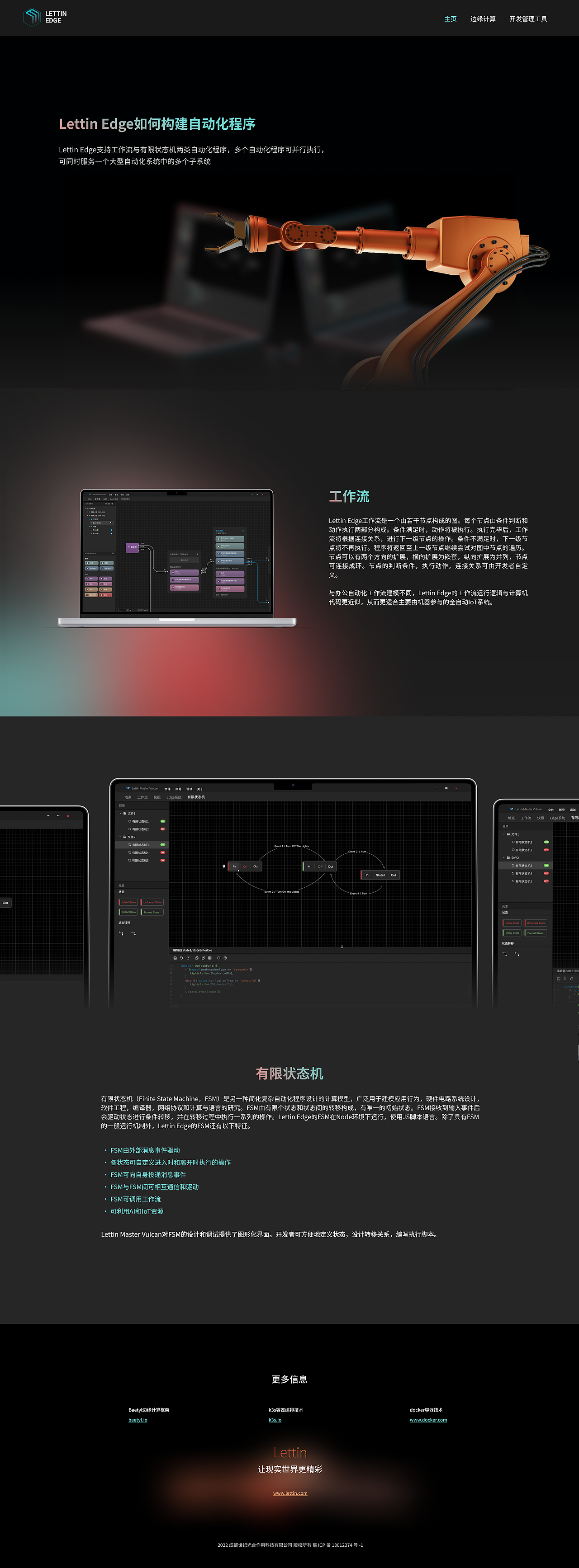Viewport: 579px width, 1568px height.
Task: Pick Forced State element, center mockup
Action: click(x=152, y=912)
